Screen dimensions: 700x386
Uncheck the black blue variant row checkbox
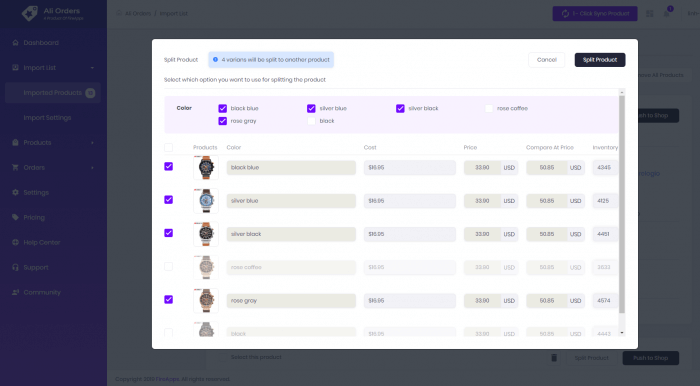point(168,166)
